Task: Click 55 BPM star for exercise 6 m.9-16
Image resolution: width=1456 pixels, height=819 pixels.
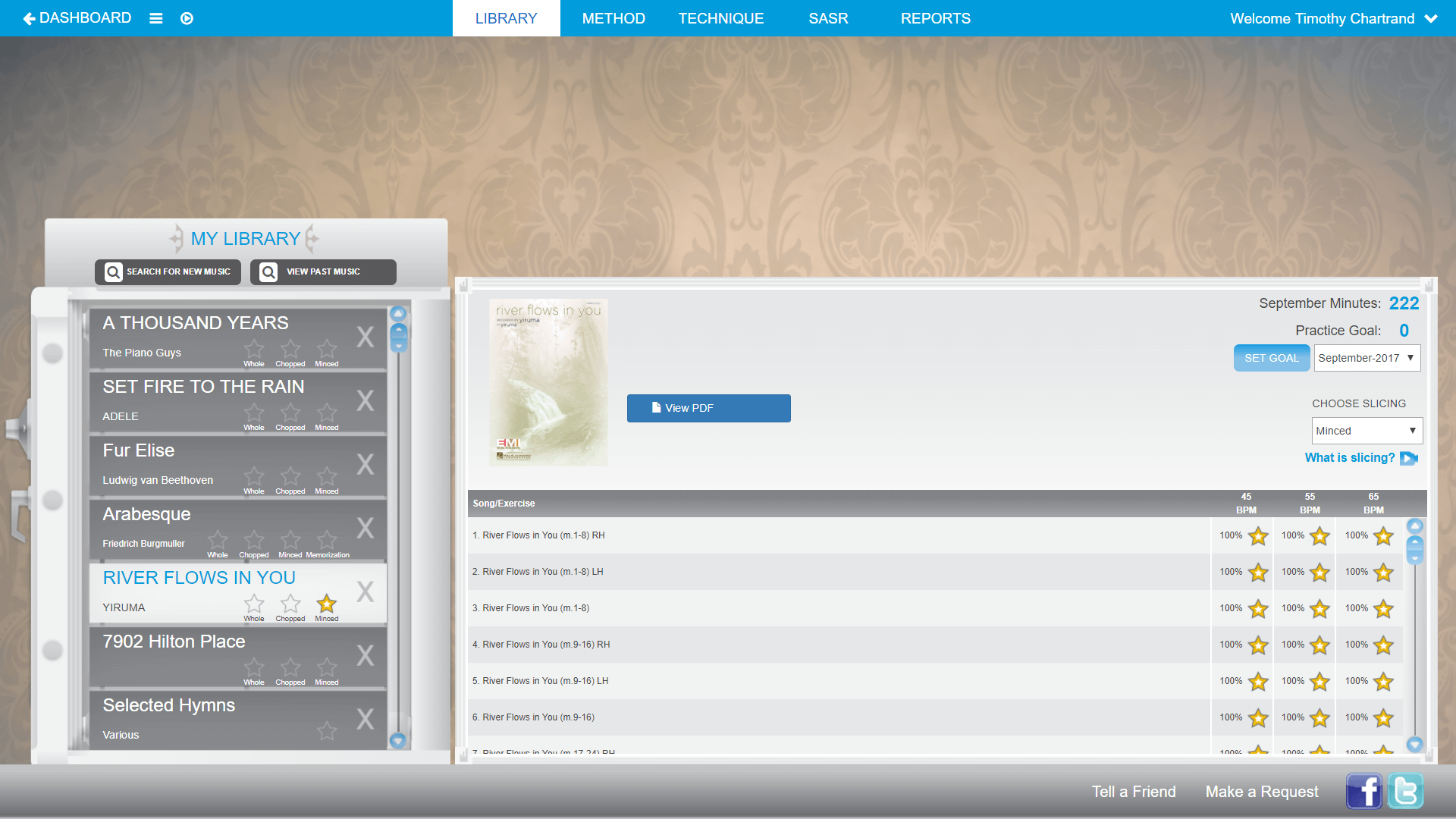Action: point(1319,718)
